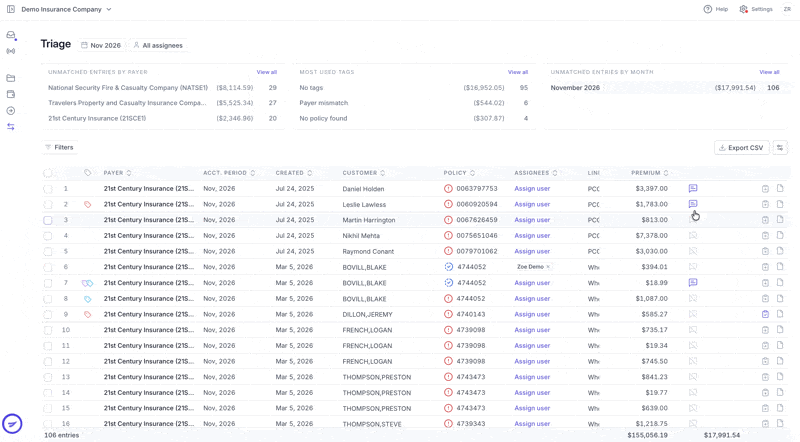Open the Nov 2026 date picker

[101, 45]
